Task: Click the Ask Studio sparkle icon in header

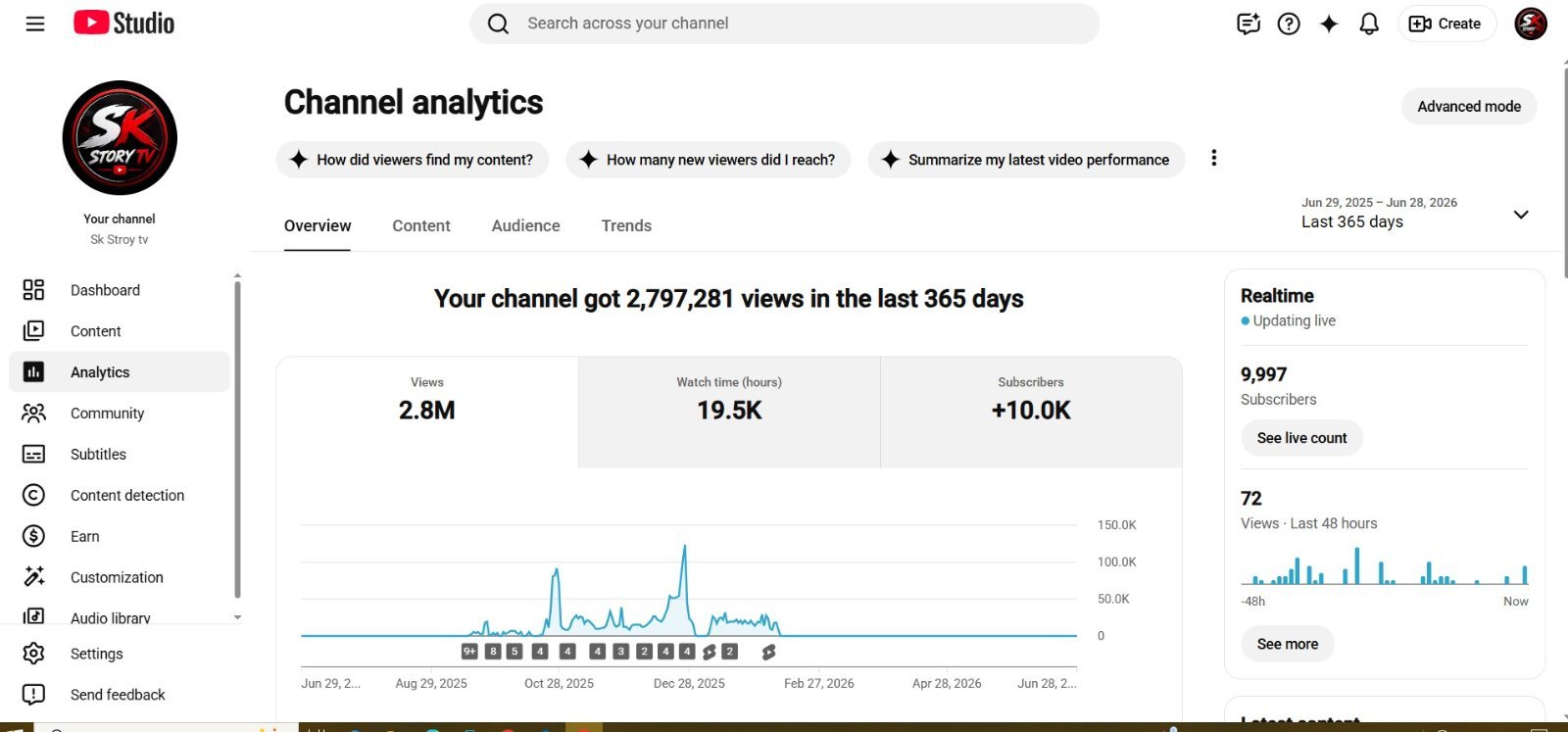Action: 1329,24
